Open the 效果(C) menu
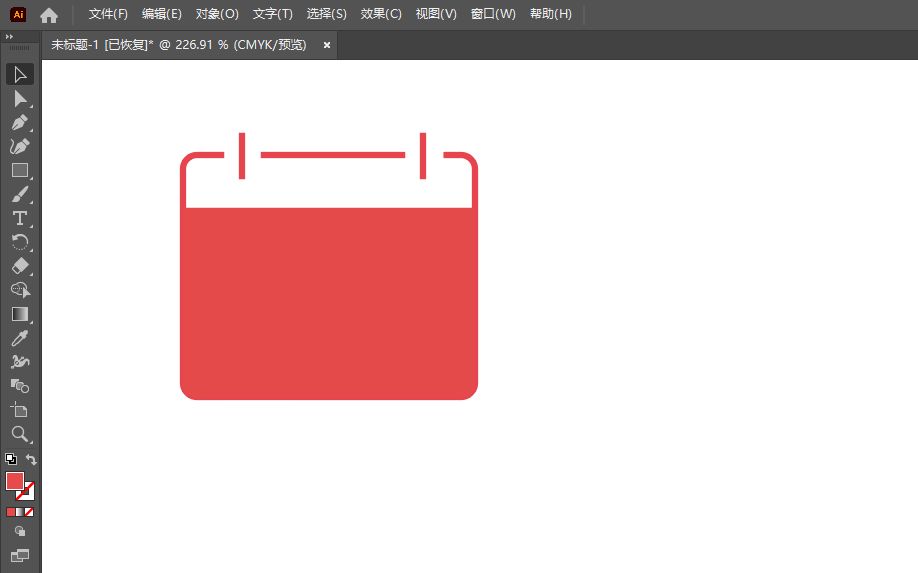The image size is (918, 573). (381, 14)
